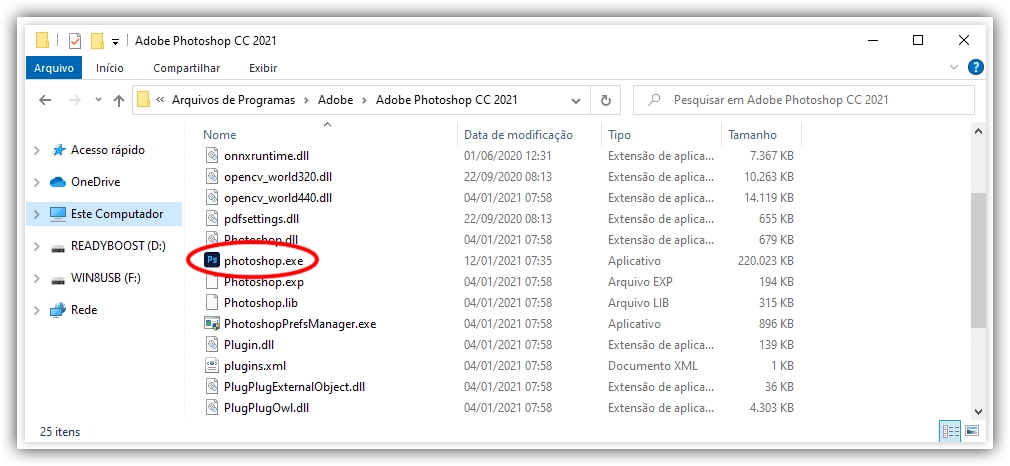Select plugins.xml file name
Screen dimensions: 1010x466
(254, 365)
